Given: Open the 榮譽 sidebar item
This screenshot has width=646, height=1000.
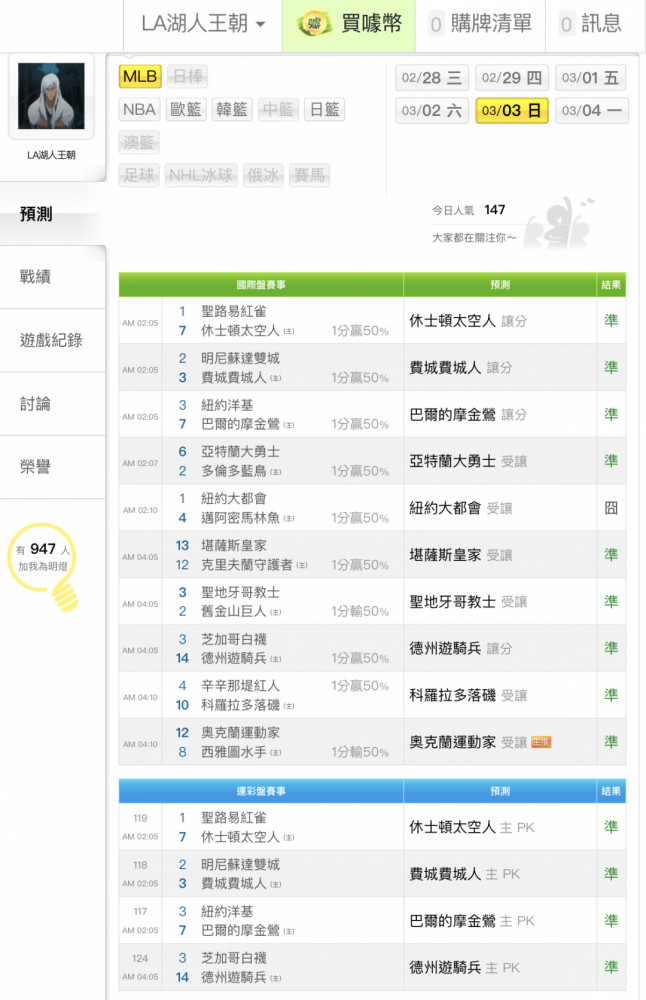Looking at the screenshot, I should [52, 467].
